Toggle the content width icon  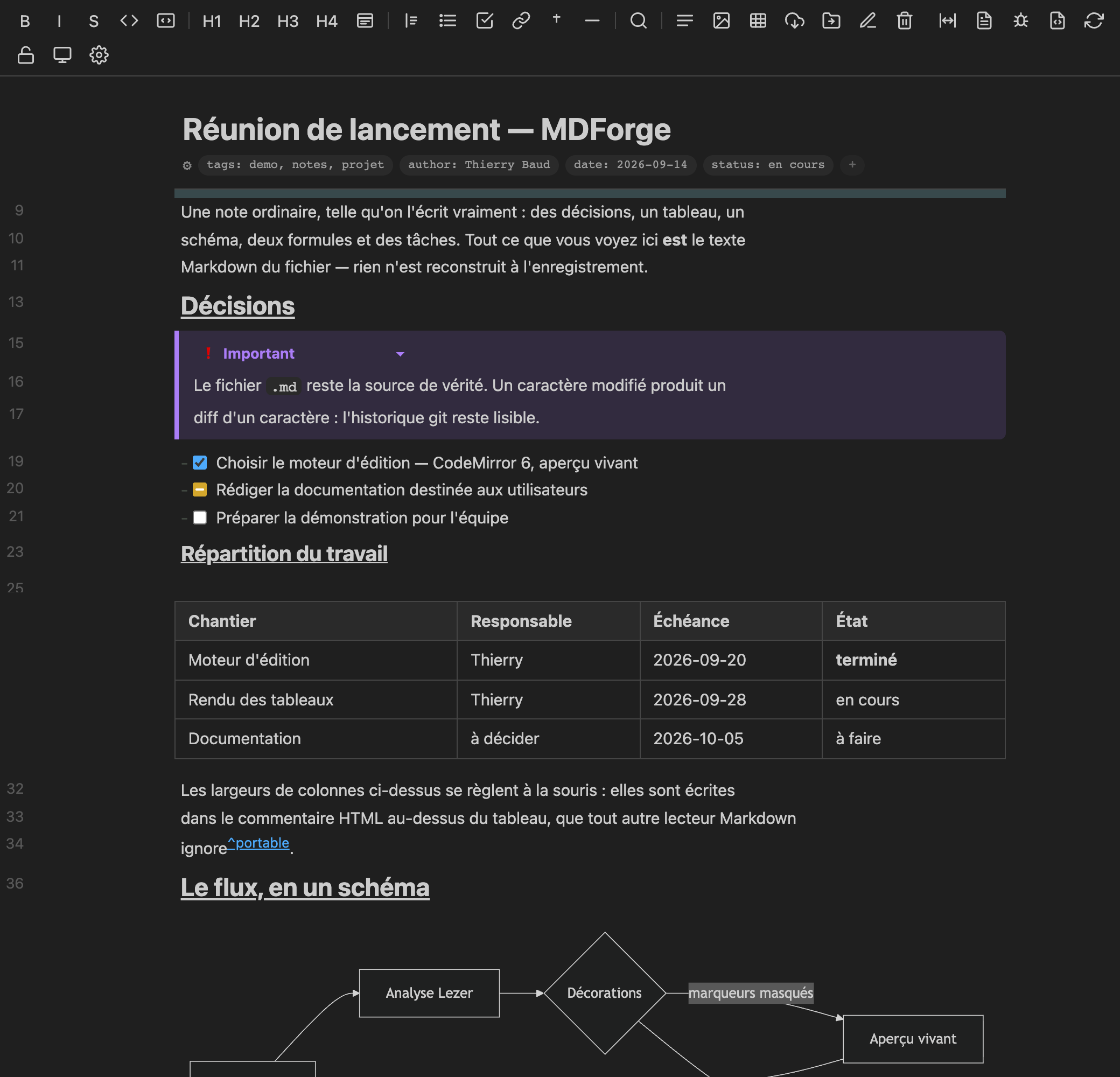tap(948, 21)
